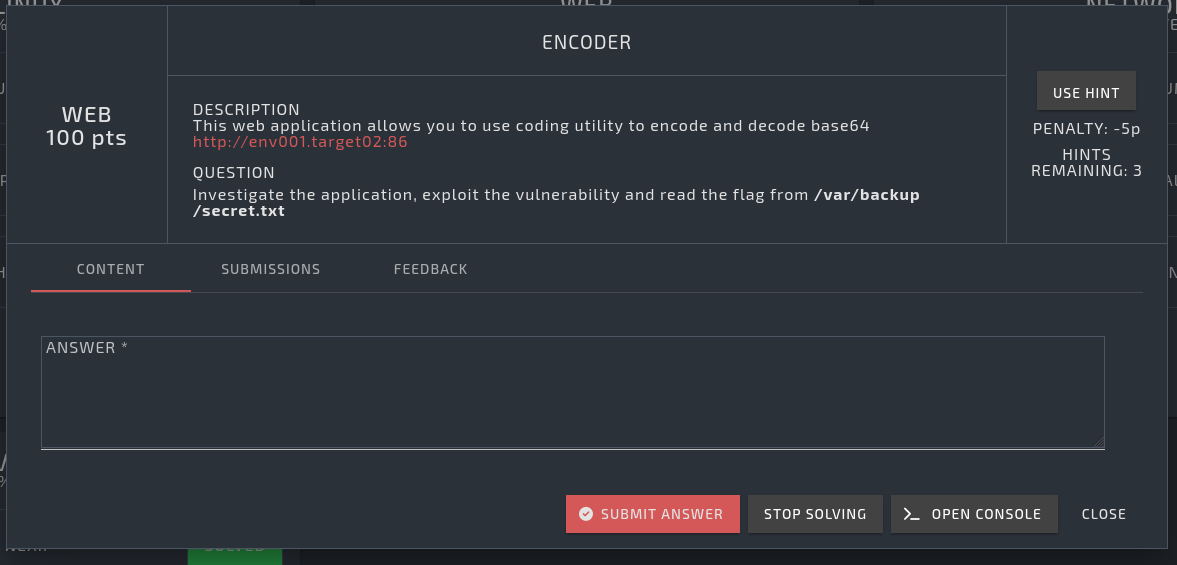Click the /var/backup/secret.txt path text
Screen dimensions: 1177x565
coord(555,203)
